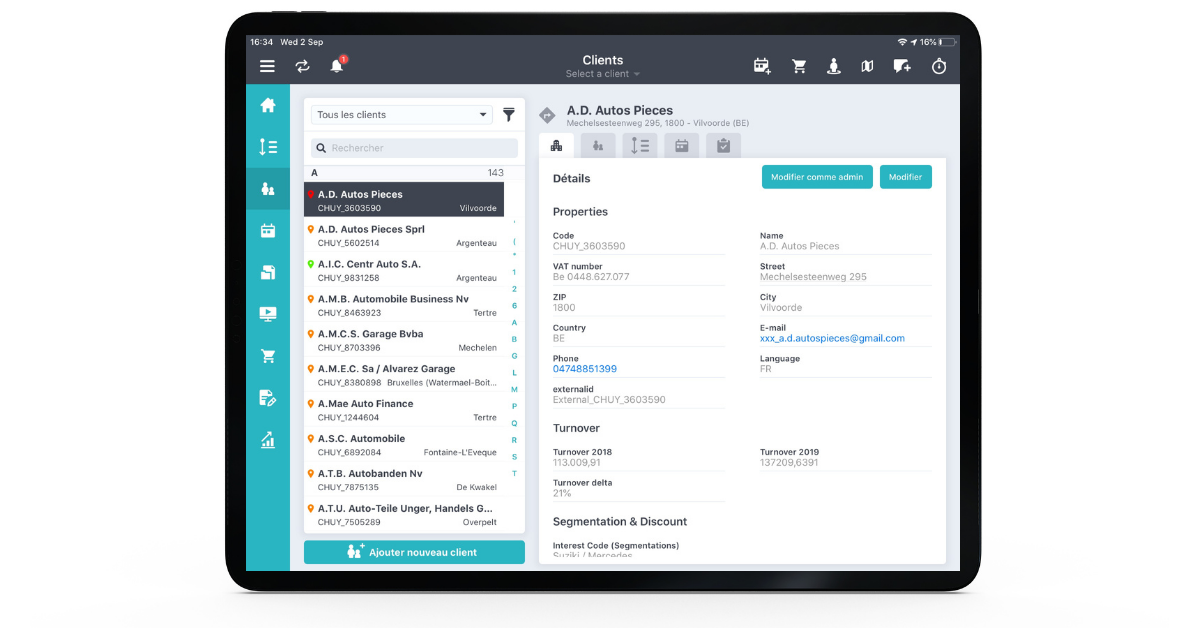This screenshot has width=1200, height=628.
Task: Open the notifications bell
Action: pyautogui.click(x=337, y=66)
